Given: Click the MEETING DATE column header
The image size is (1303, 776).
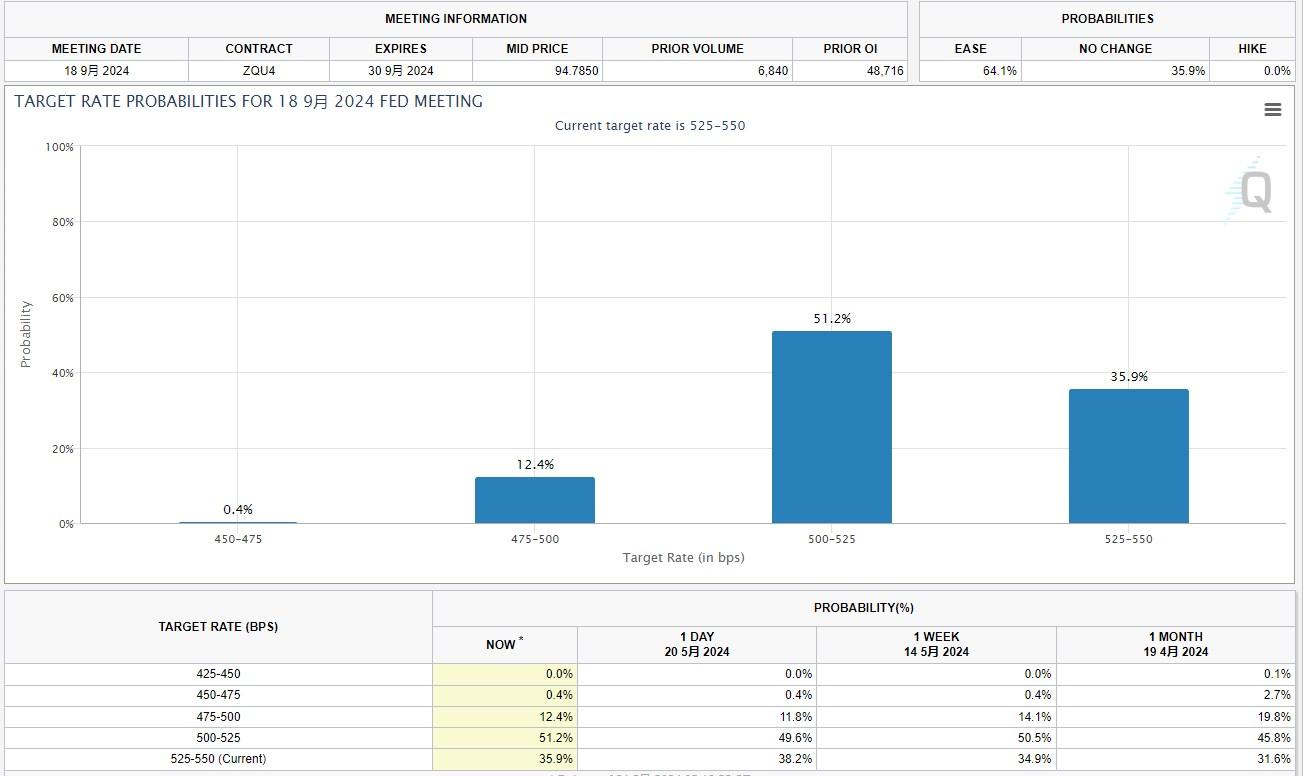Looking at the screenshot, I should (96, 49).
